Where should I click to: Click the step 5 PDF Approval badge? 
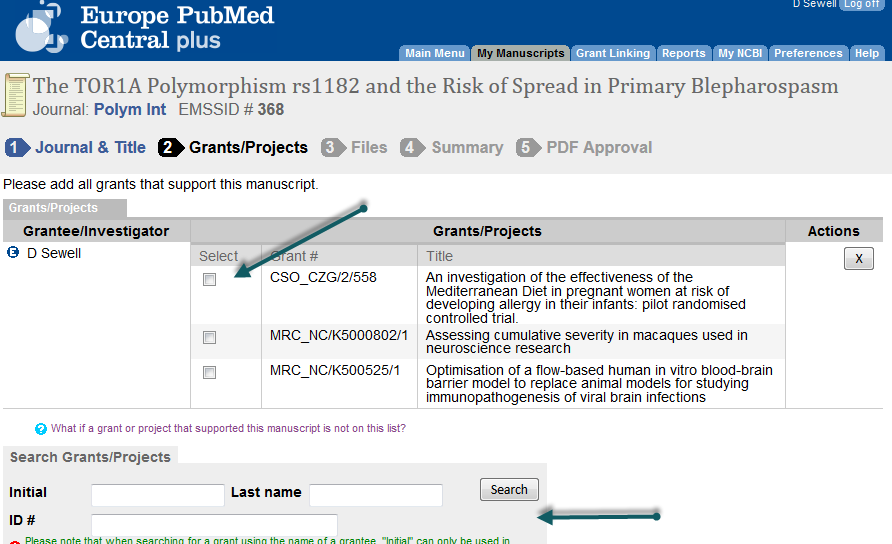pyautogui.click(x=527, y=148)
